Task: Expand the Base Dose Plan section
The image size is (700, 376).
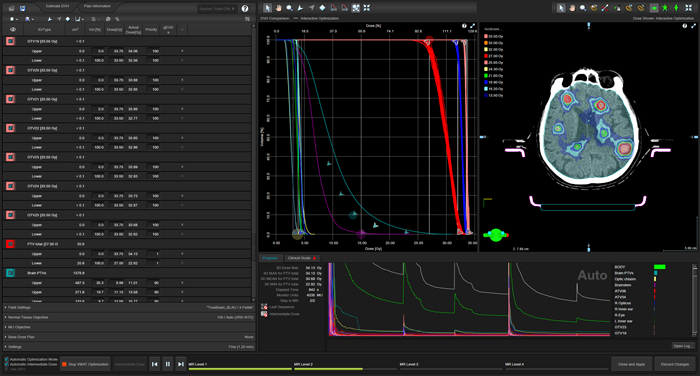Action: [129, 337]
